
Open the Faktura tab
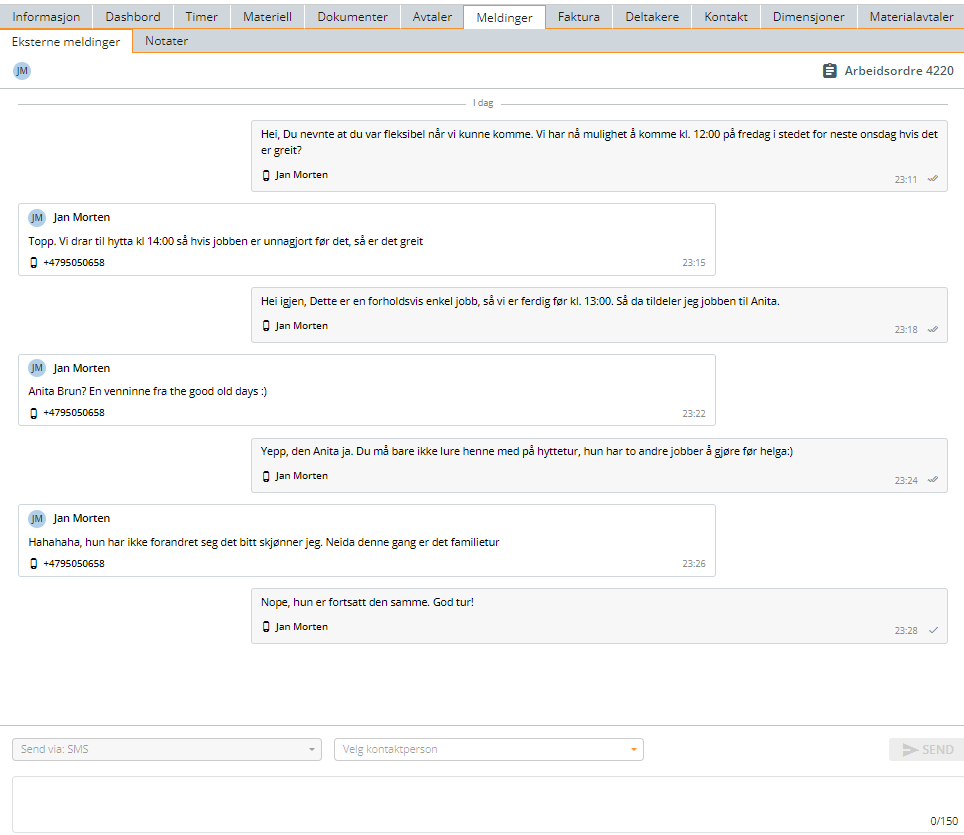[579, 17]
